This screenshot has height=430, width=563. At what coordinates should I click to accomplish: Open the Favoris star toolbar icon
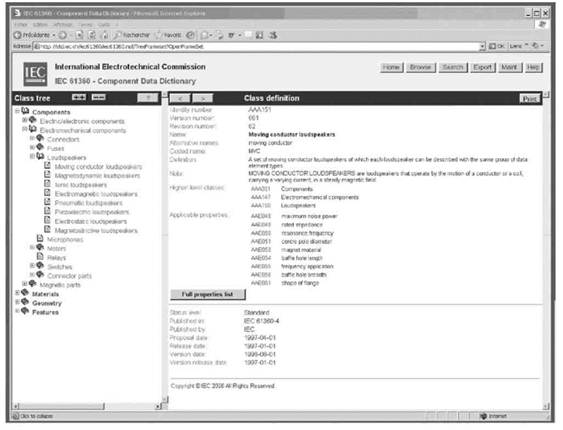[x=158, y=35]
